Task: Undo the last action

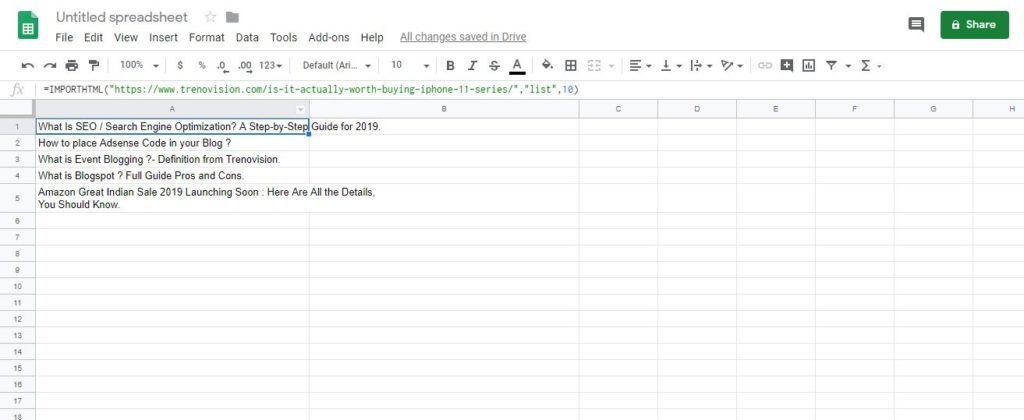Action: tap(27, 65)
